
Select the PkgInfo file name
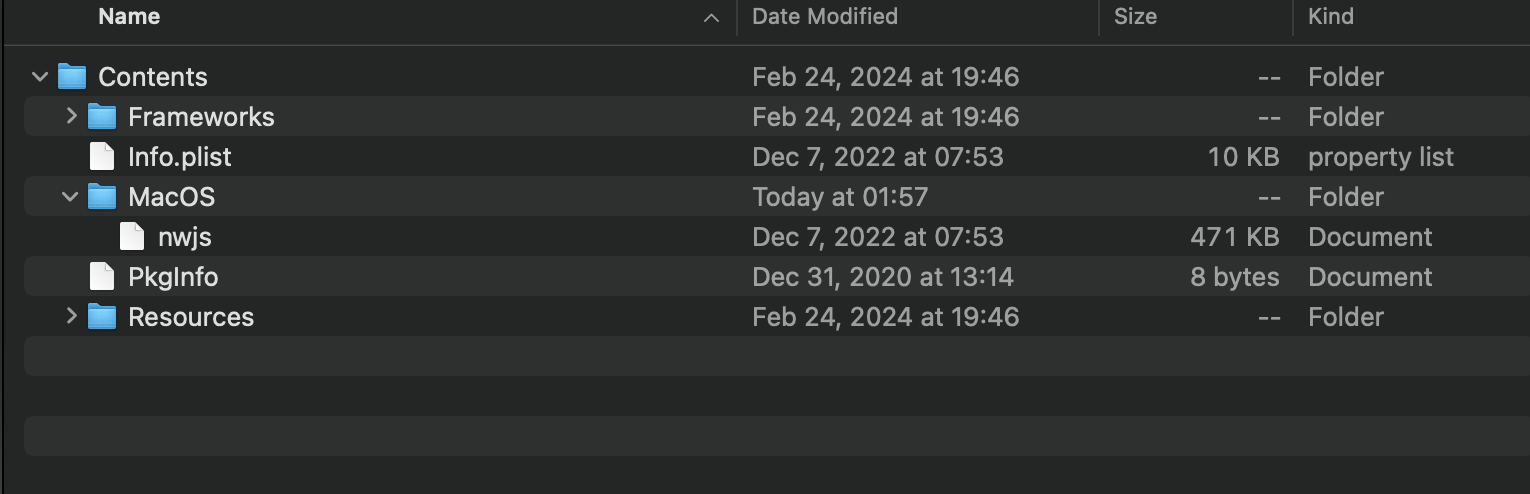[x=173, y=277]
